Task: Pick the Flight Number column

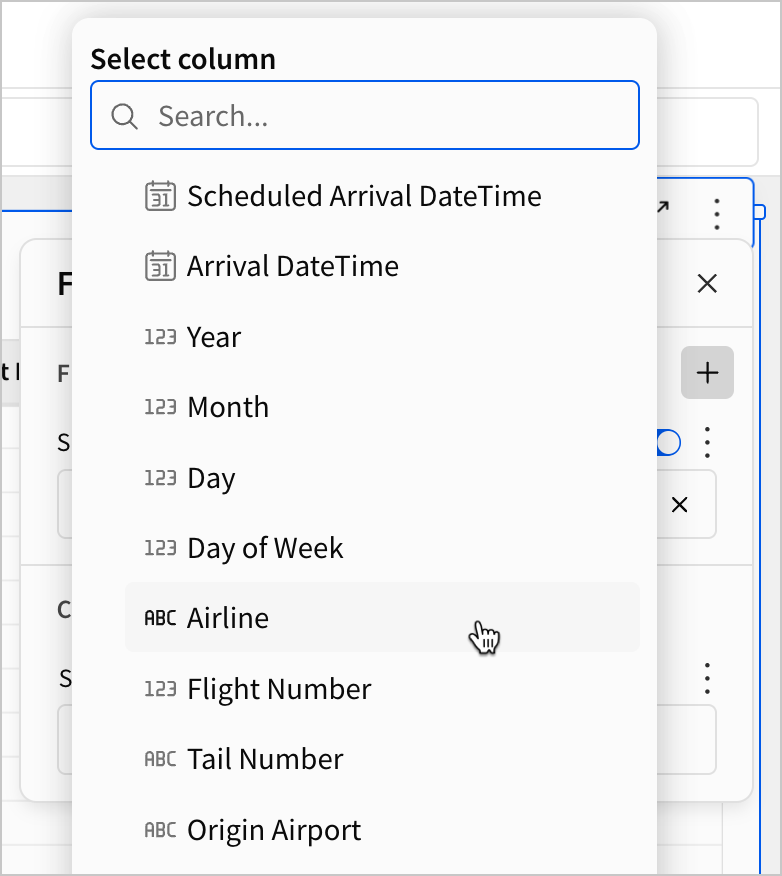Action: tap(279, 689)
